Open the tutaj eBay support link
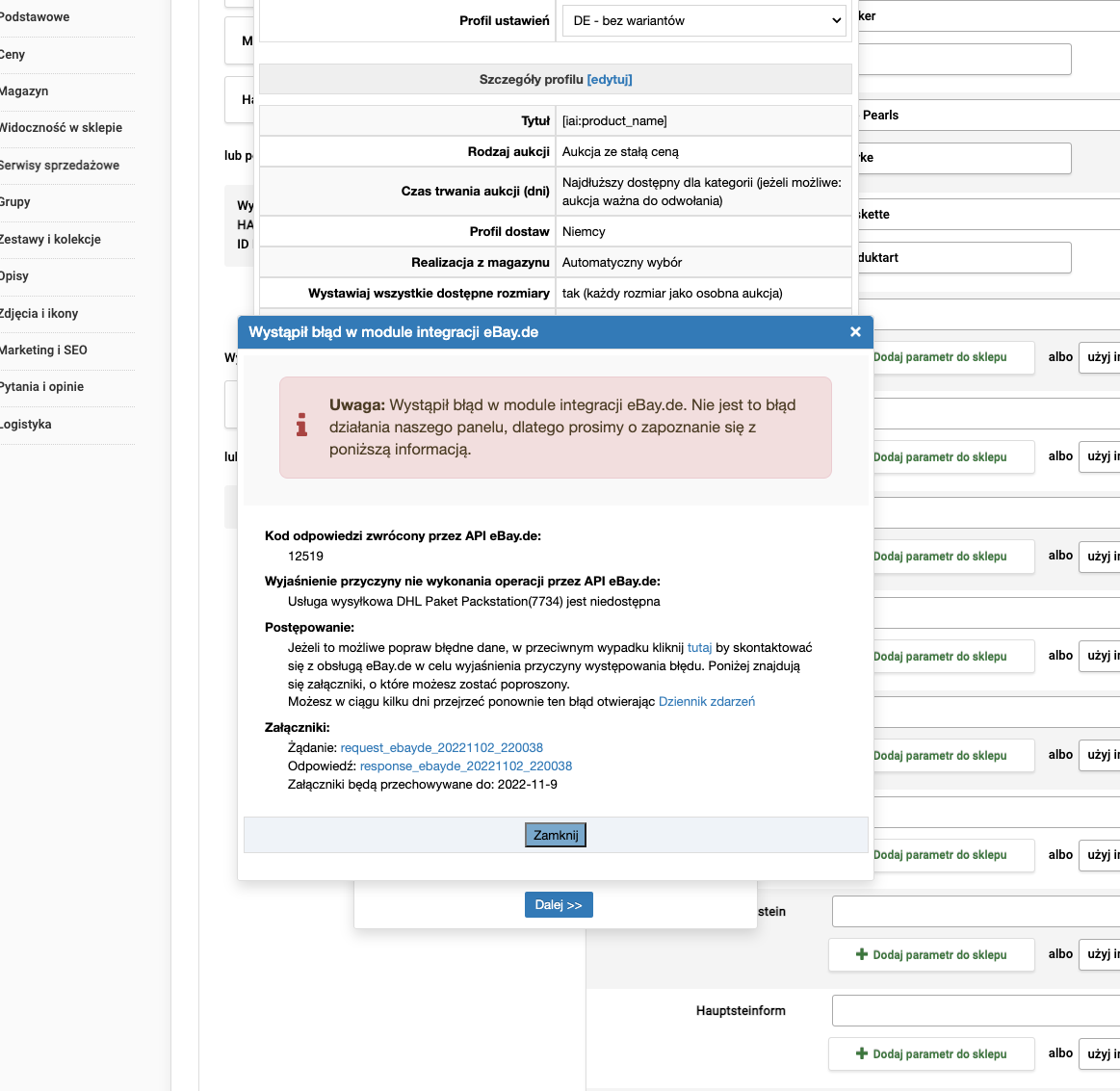Image resolution: width=1120 pixels, height=1091 pixels. click(x=699, y=648)
